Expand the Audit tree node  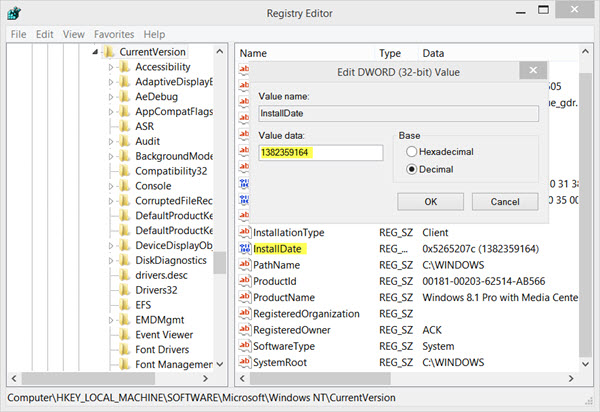(111, 142)
